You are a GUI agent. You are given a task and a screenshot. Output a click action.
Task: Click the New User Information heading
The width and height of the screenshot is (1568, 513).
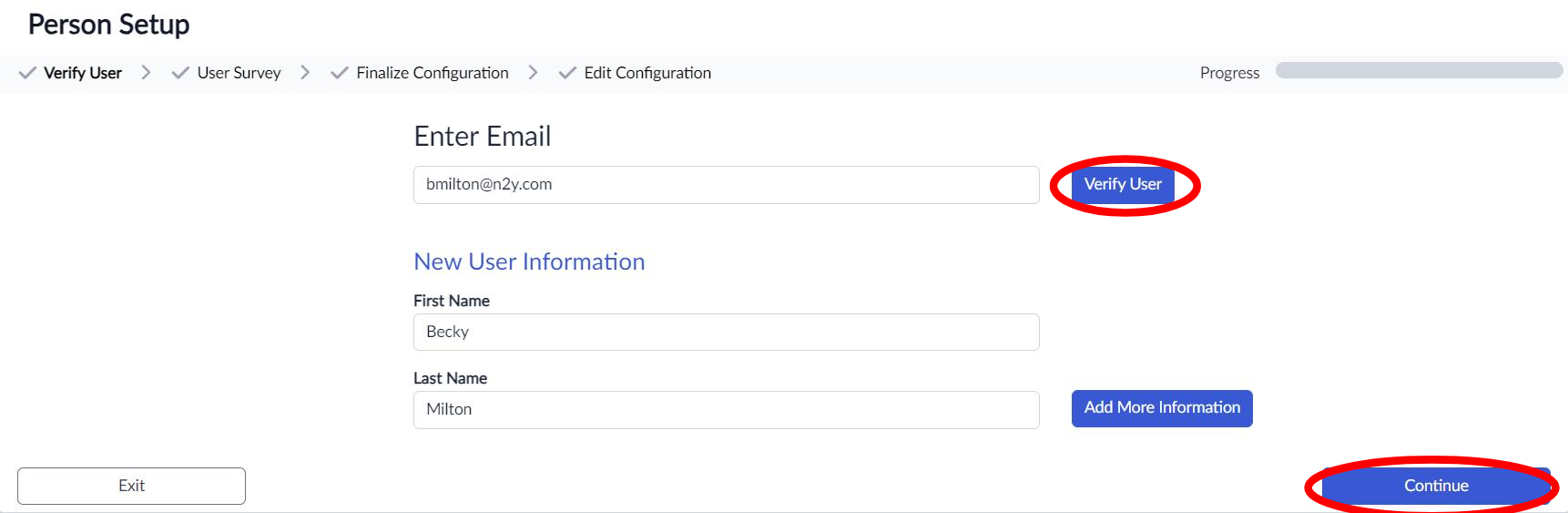click(x=529, y=262)
